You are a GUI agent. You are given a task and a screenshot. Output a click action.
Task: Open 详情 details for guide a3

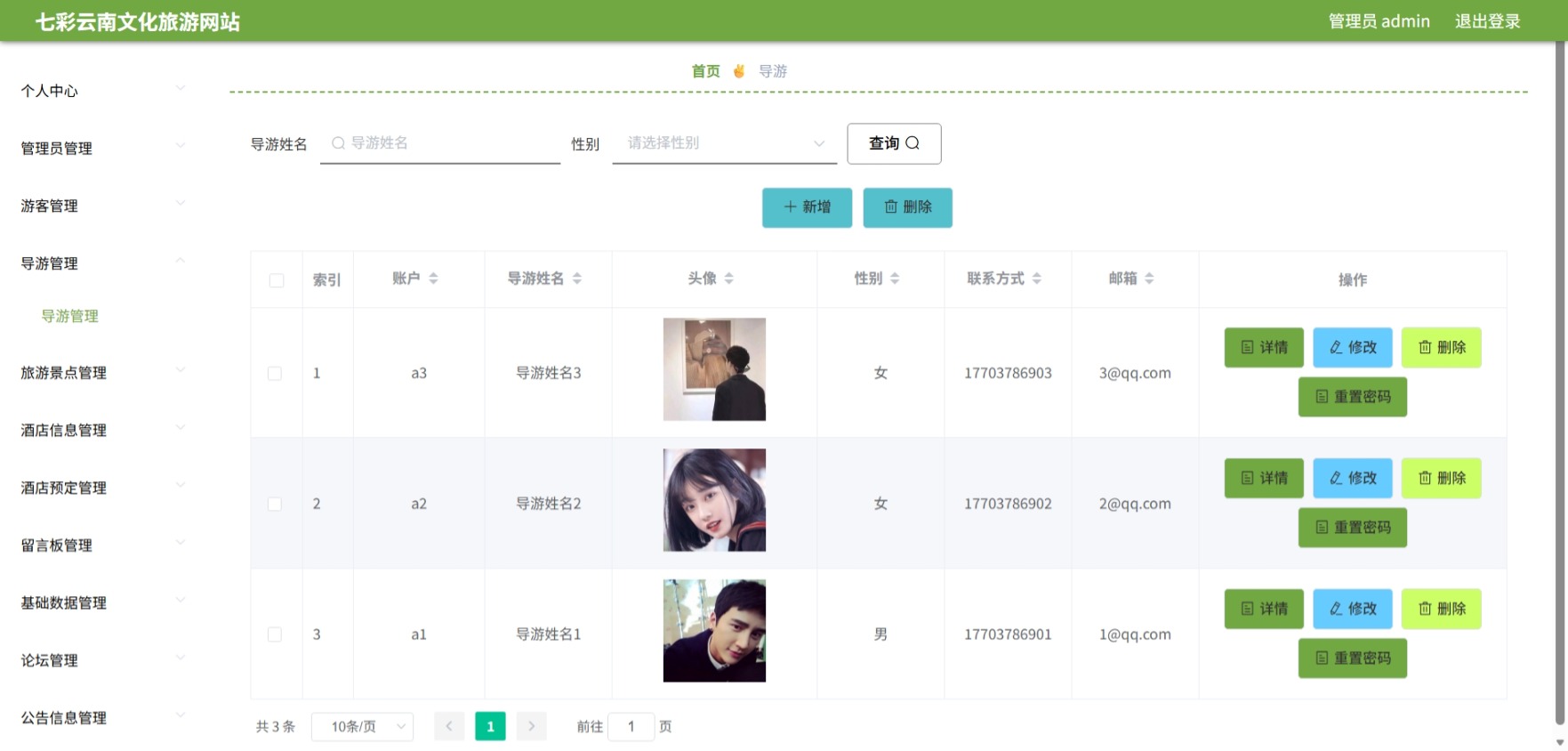coord(1264,347)
